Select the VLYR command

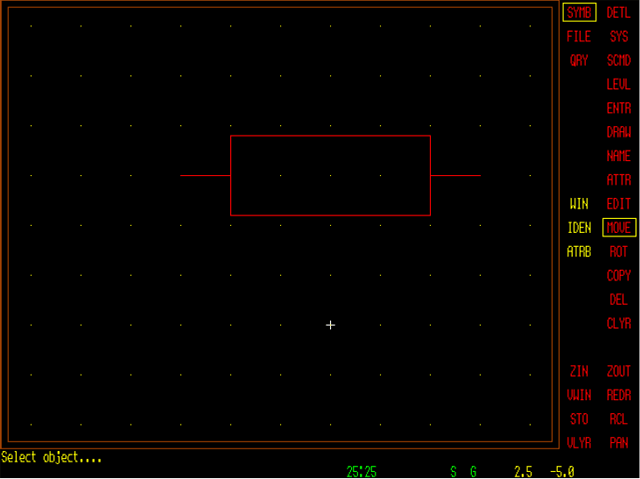tap(579, 443)
